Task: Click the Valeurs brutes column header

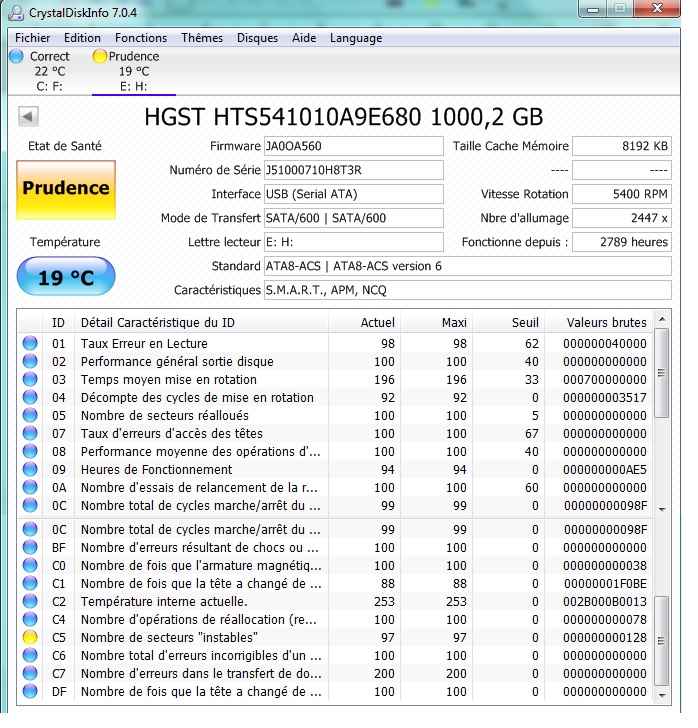Action: [599, 323]
